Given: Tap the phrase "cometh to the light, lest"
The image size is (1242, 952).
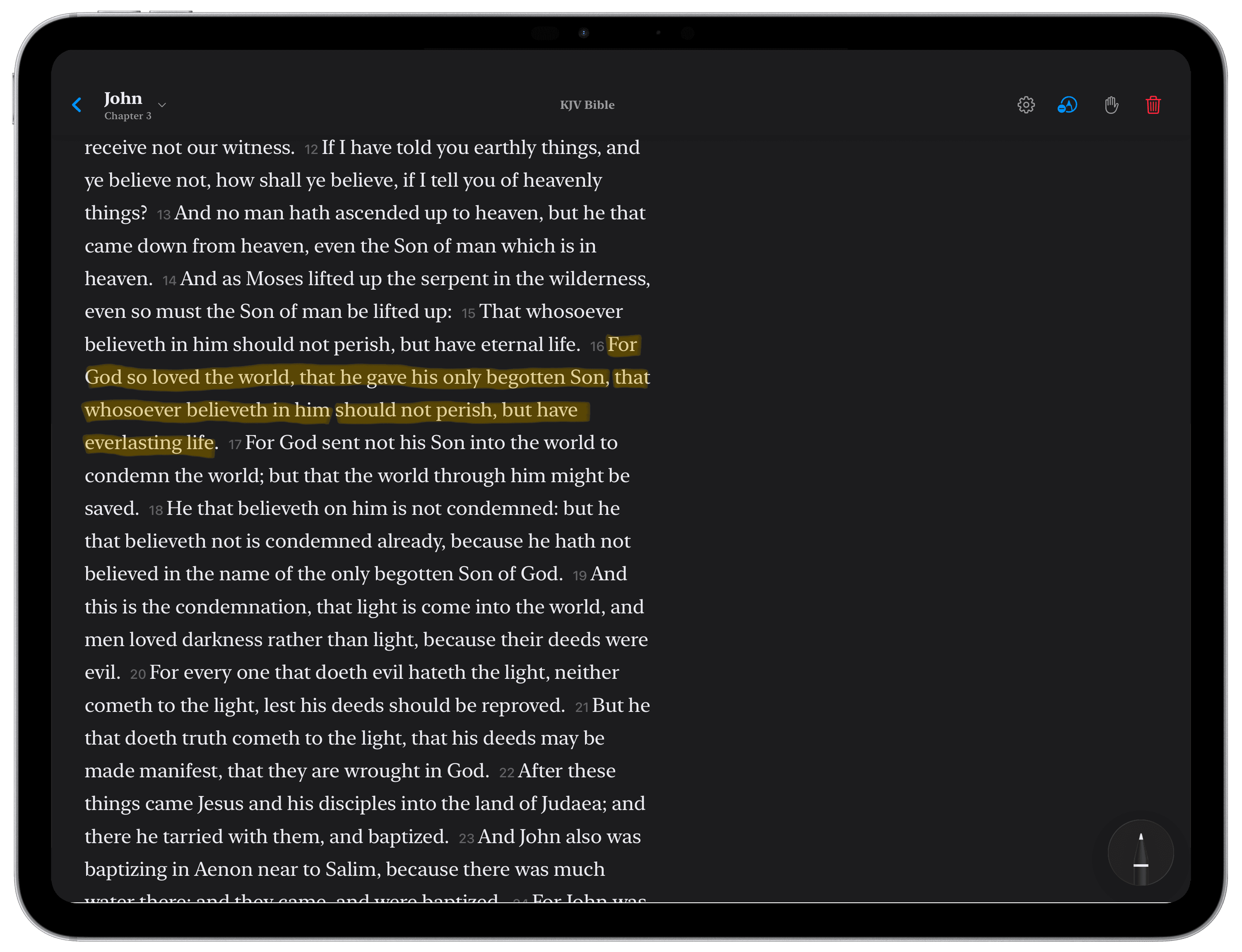Looking at the screenshot, I should click(190, 705).
